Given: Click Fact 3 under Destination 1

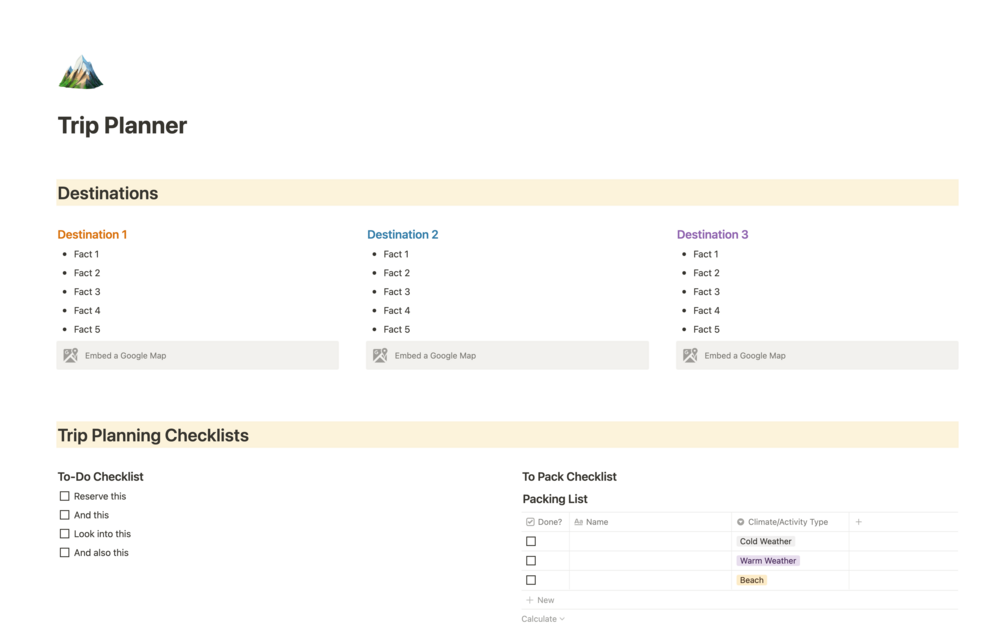Looking at the screenshot, I should [x=87, y=291].
